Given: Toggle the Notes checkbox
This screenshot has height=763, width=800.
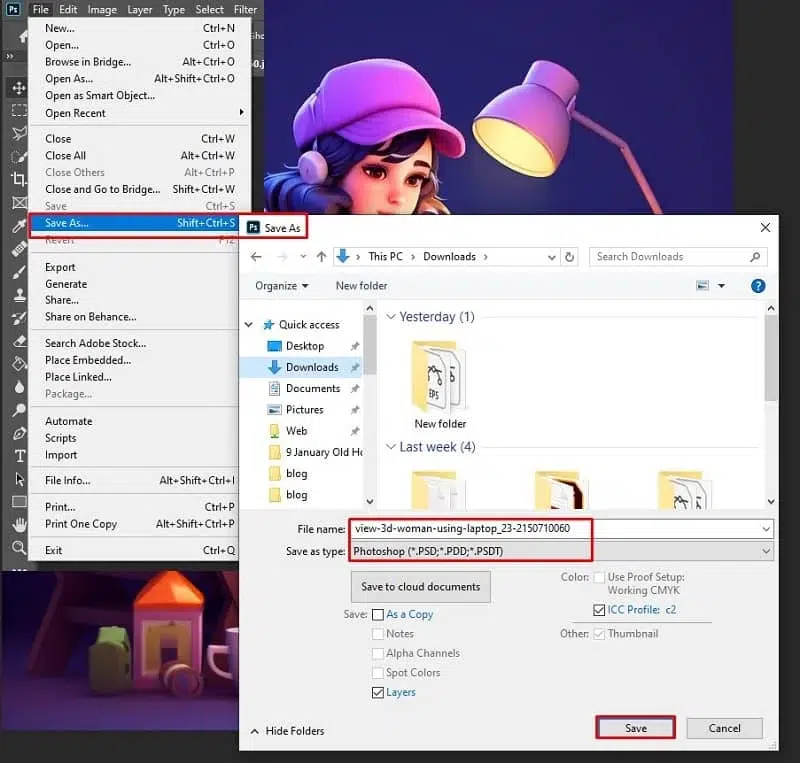Looking at the screenshot, I should click(378, 634).
